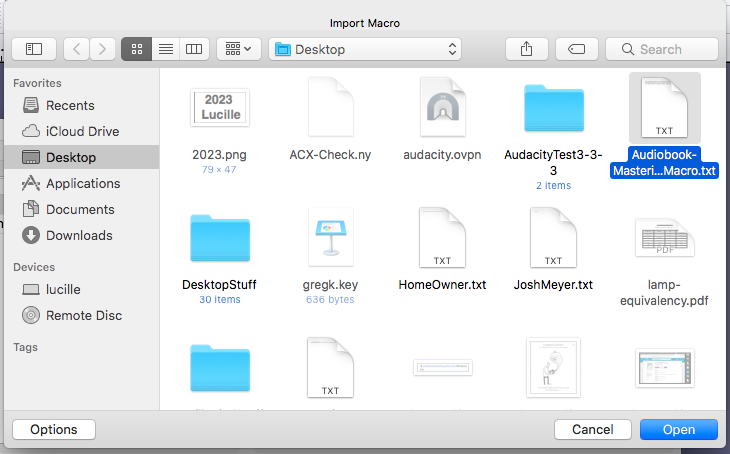The image size is (730, 454).
Task: Open iCloud Drive in the sidebar
Action: point(82,131)
